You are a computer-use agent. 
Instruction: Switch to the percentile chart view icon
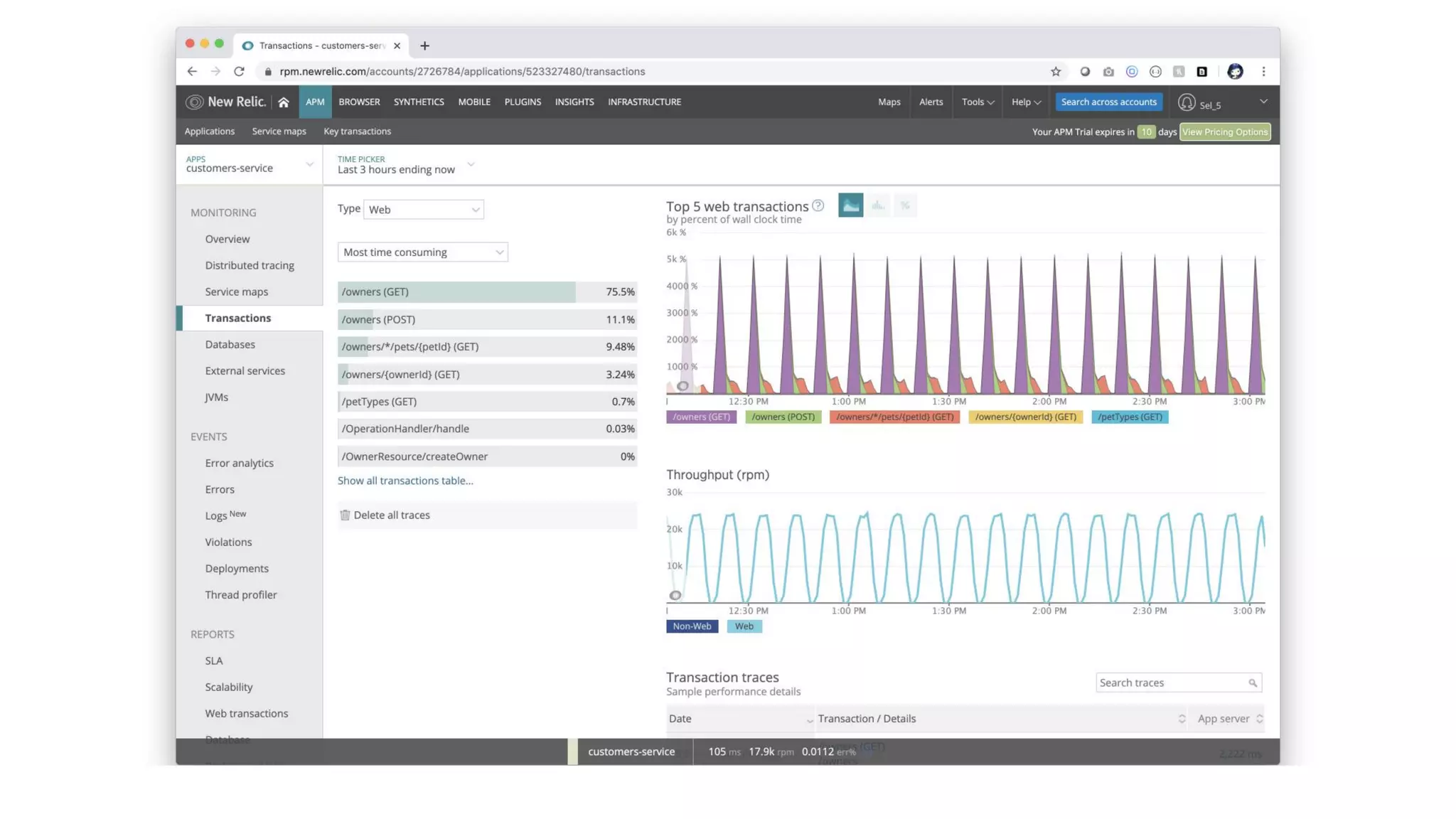[x=905, y=205]
